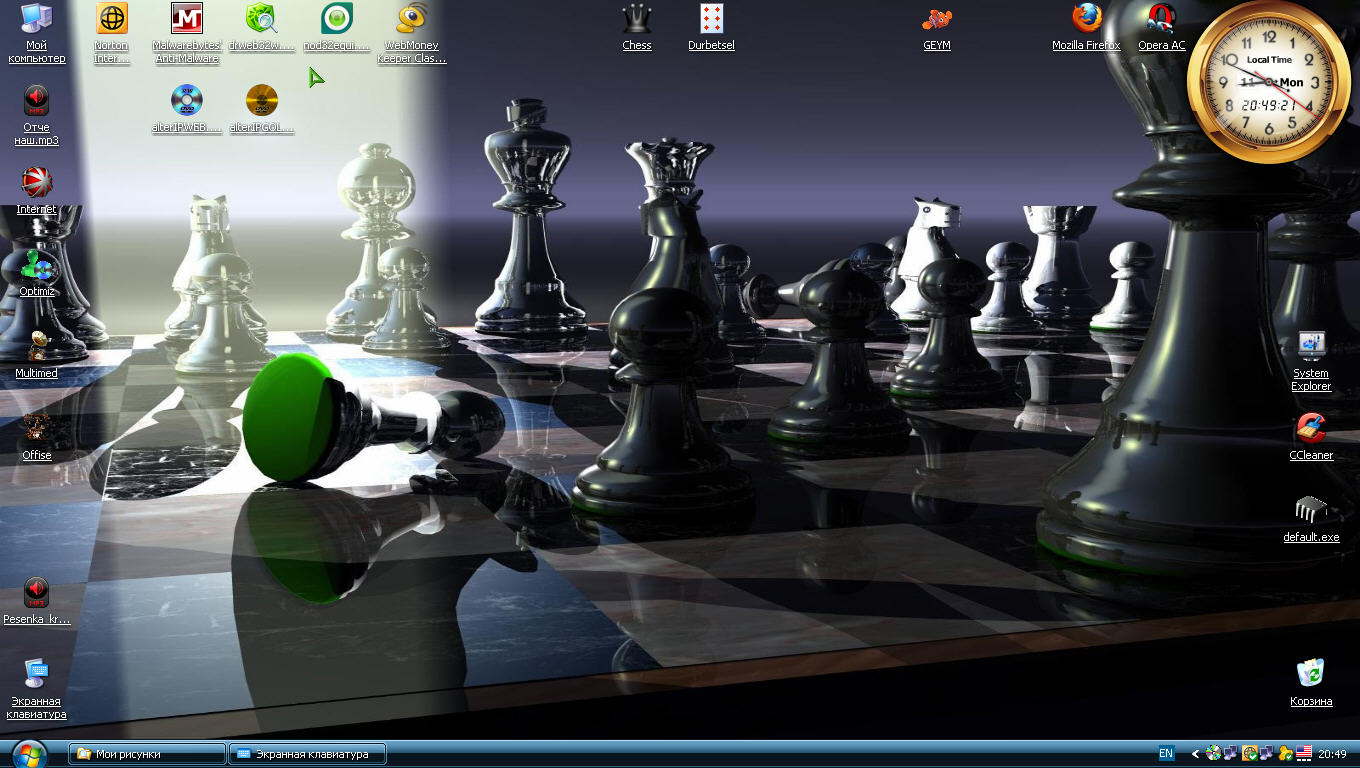This screenshot has width=1360, height=768.
Task: Launch System Explorer shortcut
Action: [x=1311, y=362]
